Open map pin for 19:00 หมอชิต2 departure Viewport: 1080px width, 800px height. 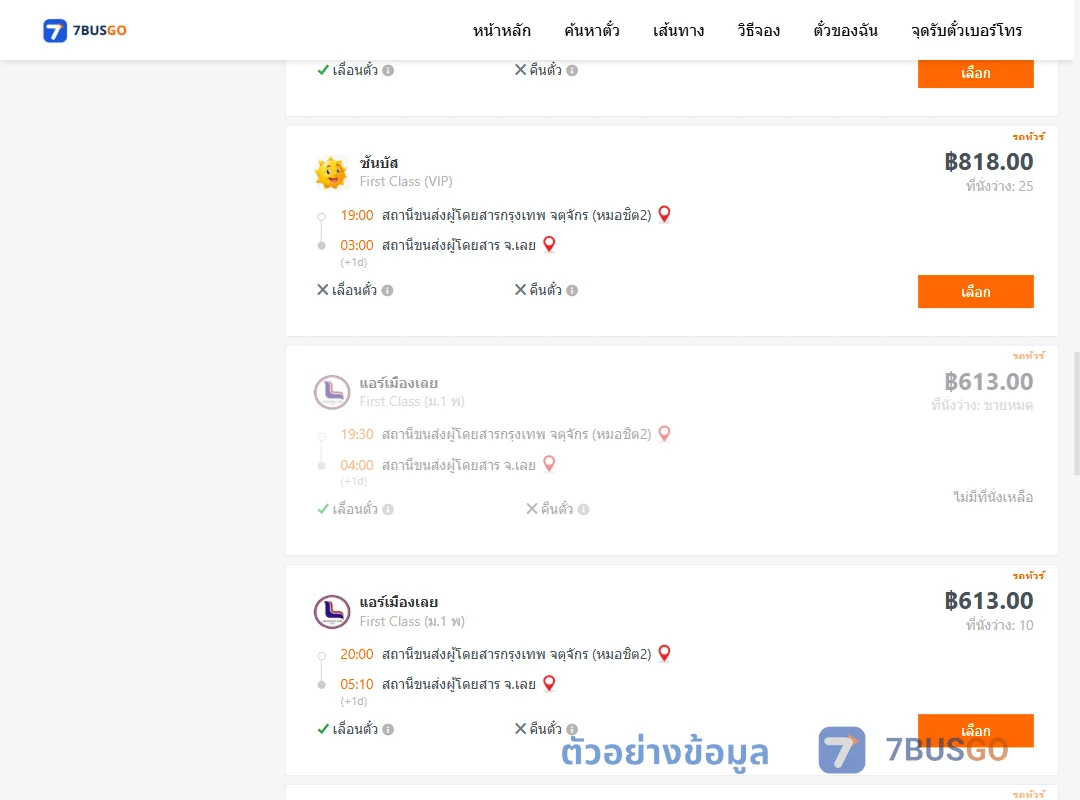click(665, 214)
